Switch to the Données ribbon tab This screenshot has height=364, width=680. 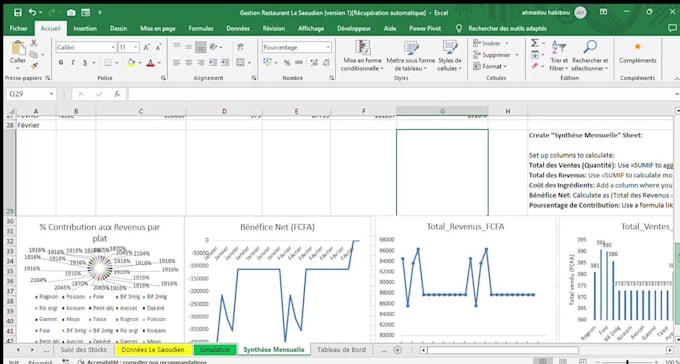click(x=238, y=29)
